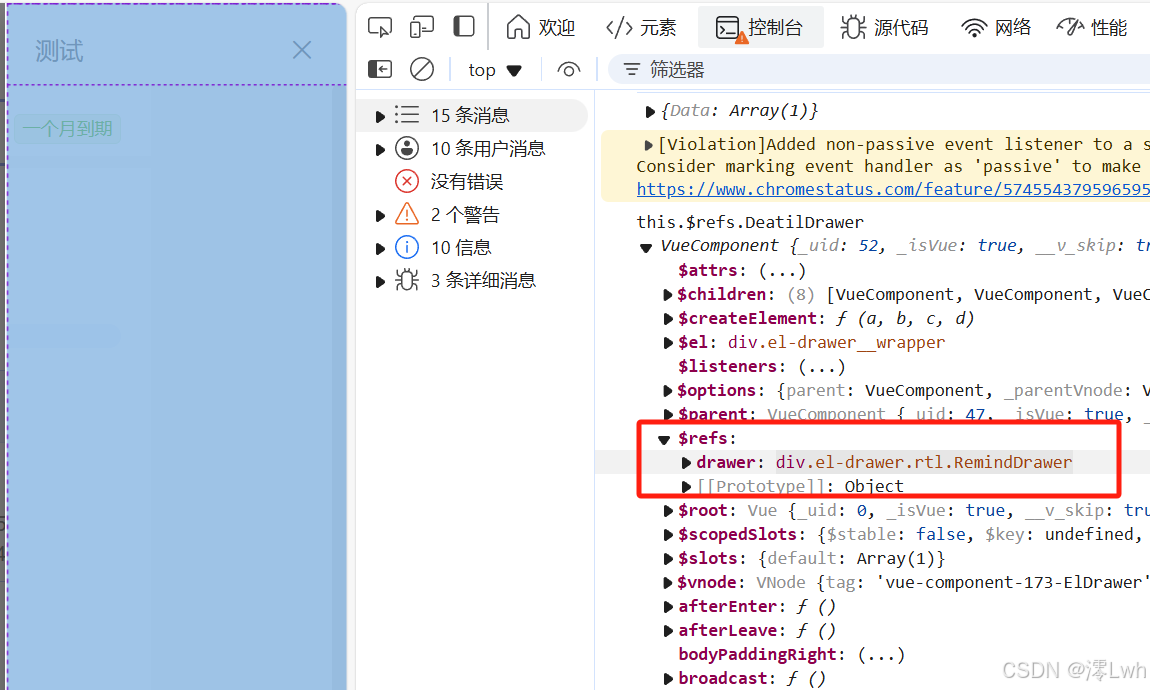Screen dimensions: 1150x690
Task: Click the info icon beside 10 信息
Action: click(x=407, y=247)
